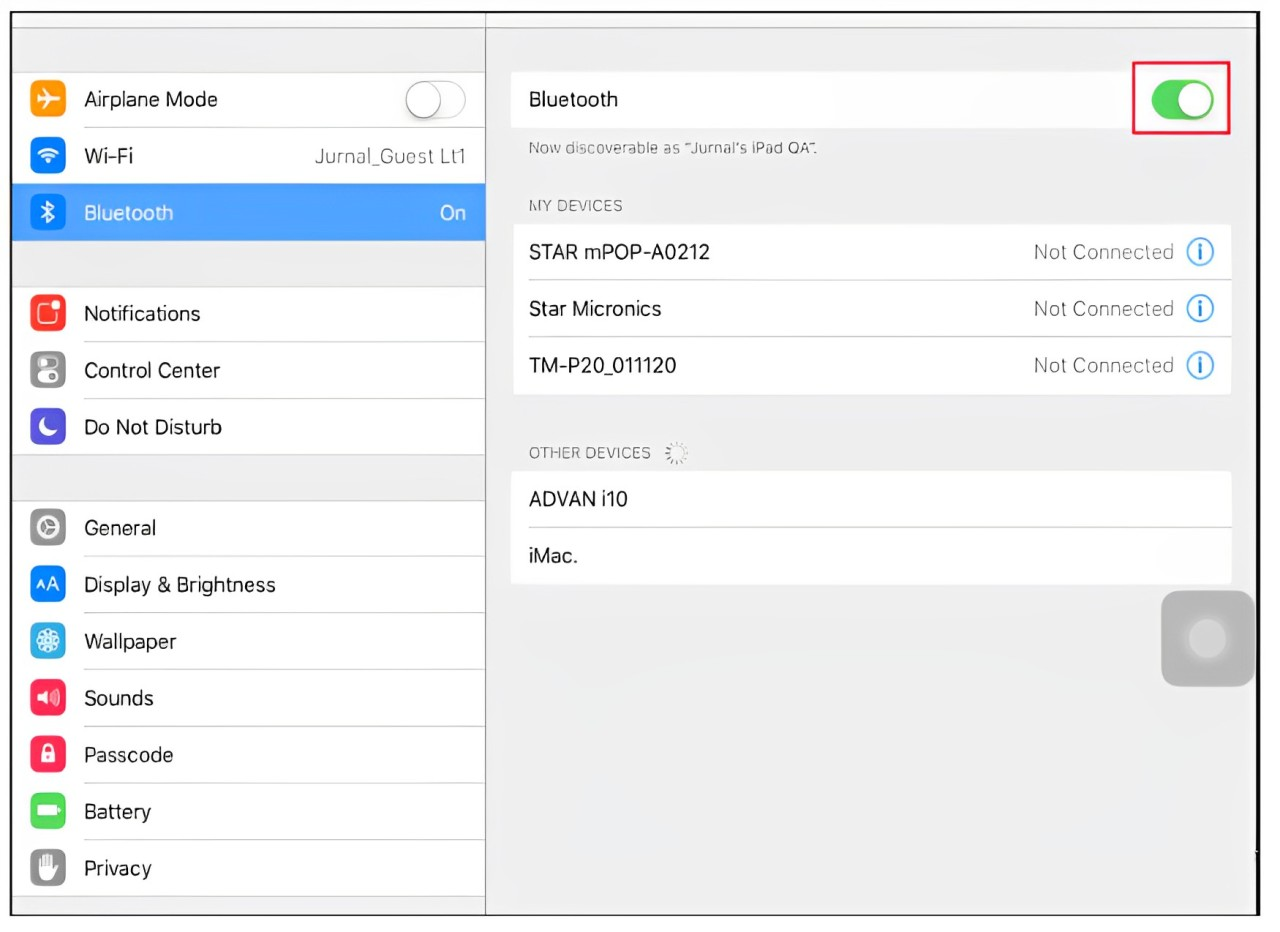Click 'Not Connected' for Star Micronics

tap(1104, 308)
